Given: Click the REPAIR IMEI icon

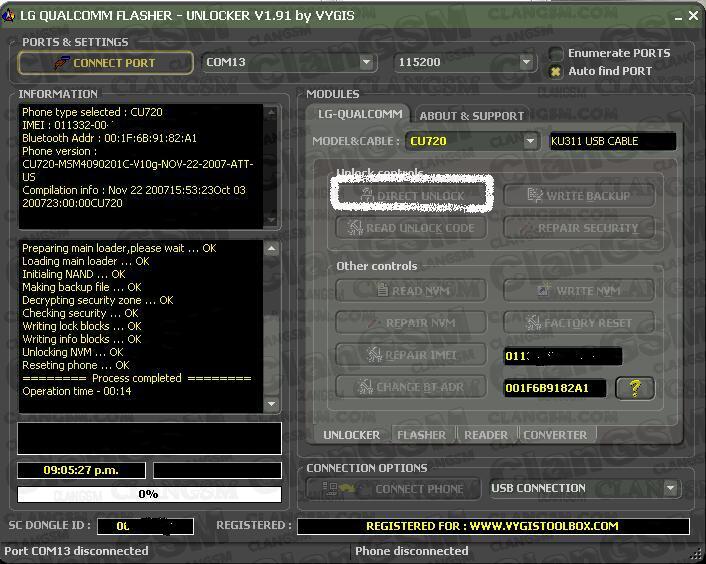Looking at the screenshot, I should [x=374, y=355].
